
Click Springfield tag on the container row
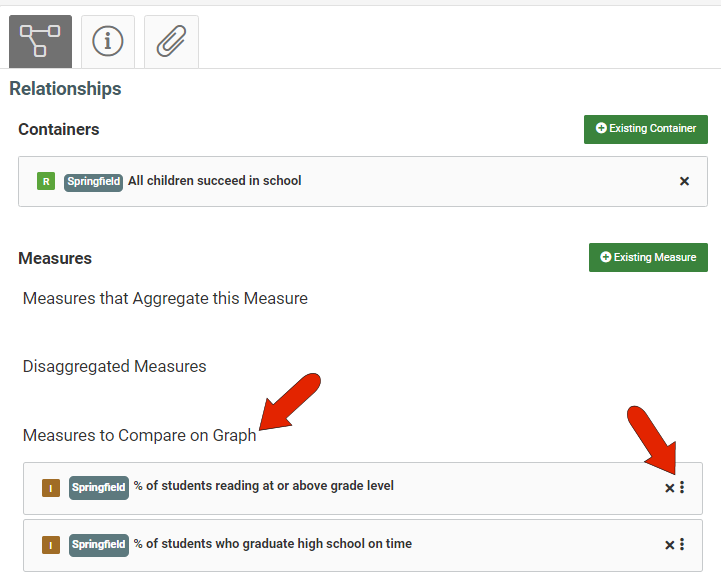pos(93,182)
